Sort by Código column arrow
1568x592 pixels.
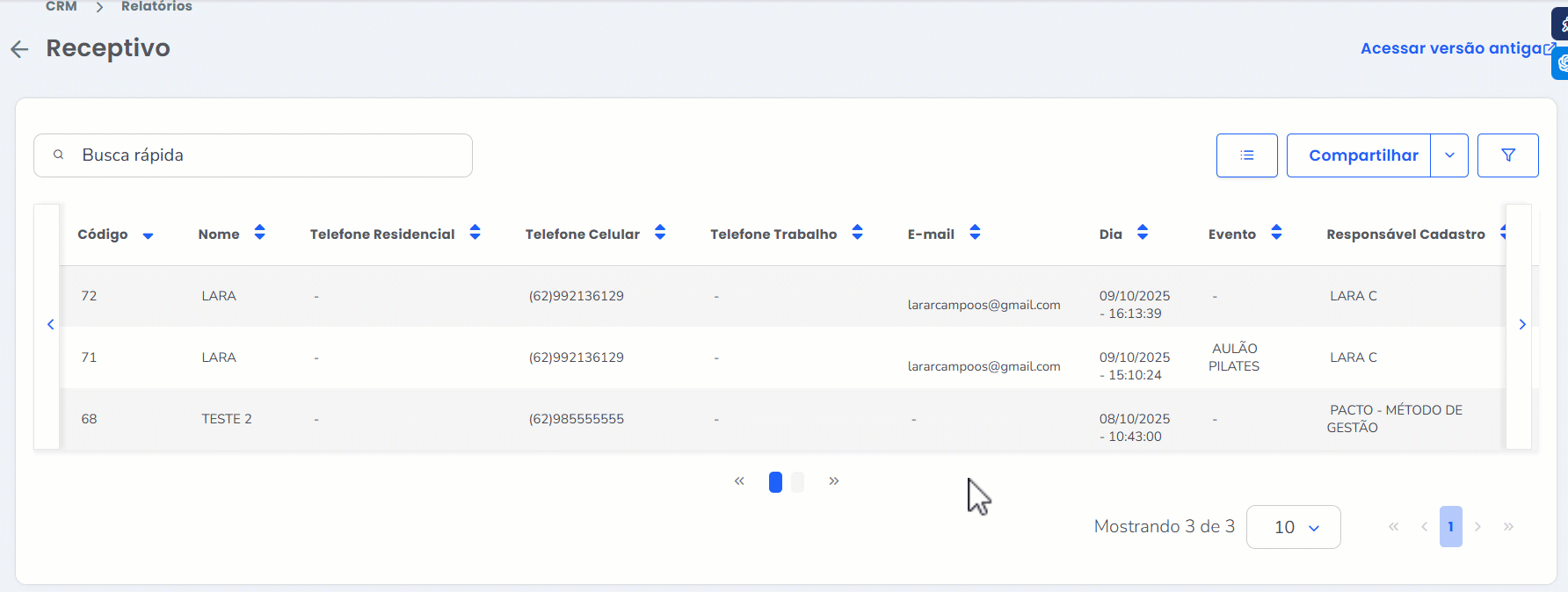point(148,235)
